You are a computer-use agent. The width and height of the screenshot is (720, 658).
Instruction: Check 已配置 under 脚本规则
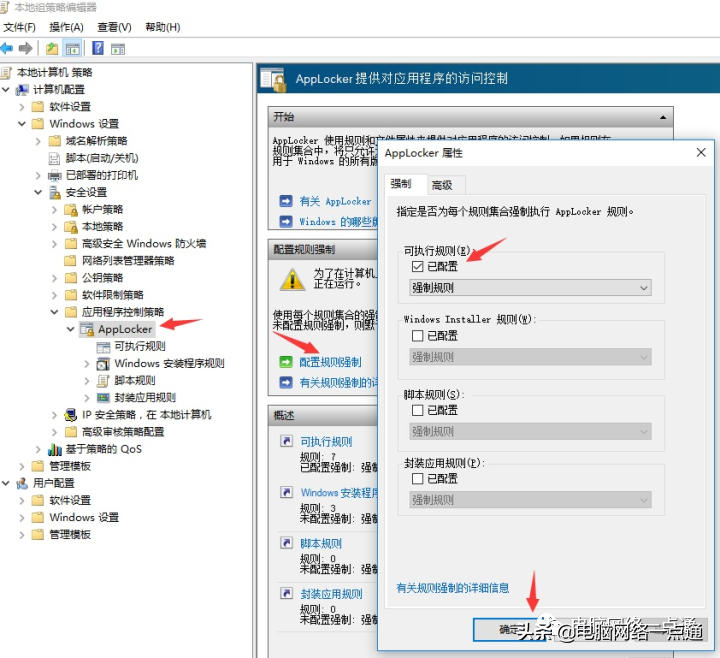point(417,410)
